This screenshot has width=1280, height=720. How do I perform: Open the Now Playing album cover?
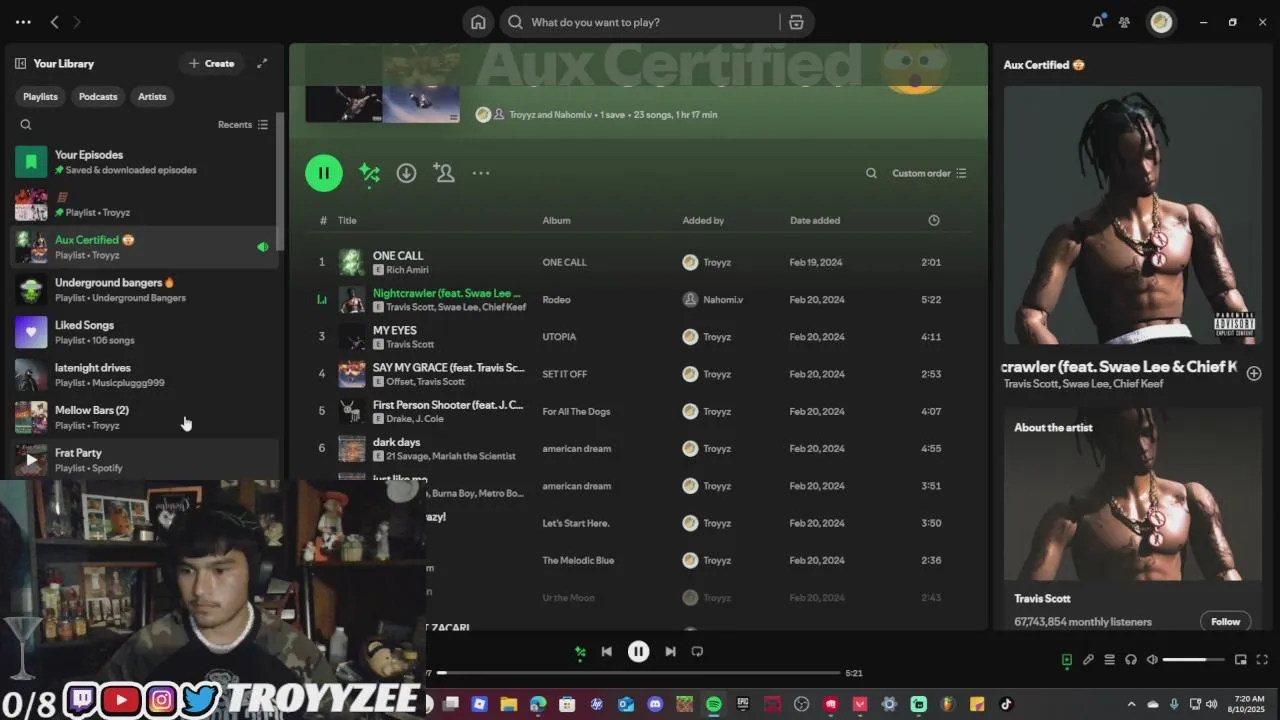click(x=1133, y=215)
